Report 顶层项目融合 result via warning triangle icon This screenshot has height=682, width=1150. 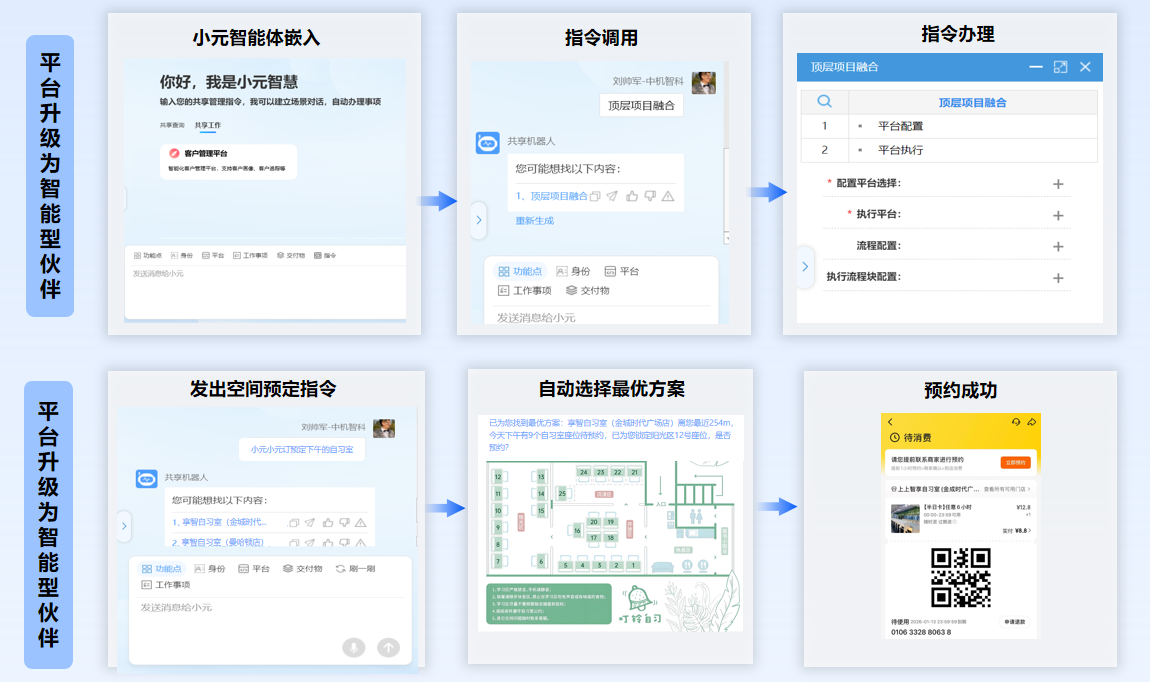point(668,196)
